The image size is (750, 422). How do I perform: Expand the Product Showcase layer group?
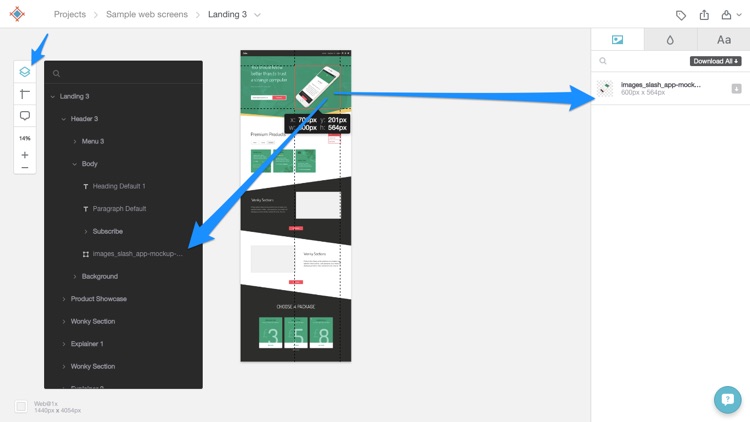click(64, 299)
